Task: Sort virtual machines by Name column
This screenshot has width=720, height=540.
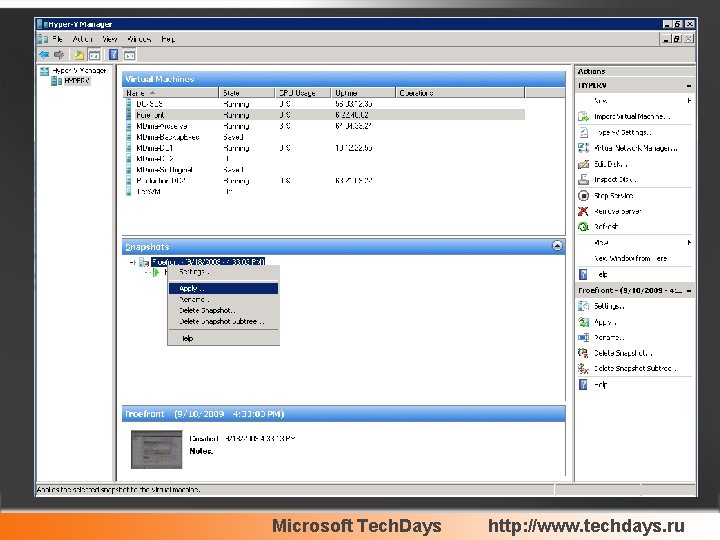Action: (x=170, y=93)
